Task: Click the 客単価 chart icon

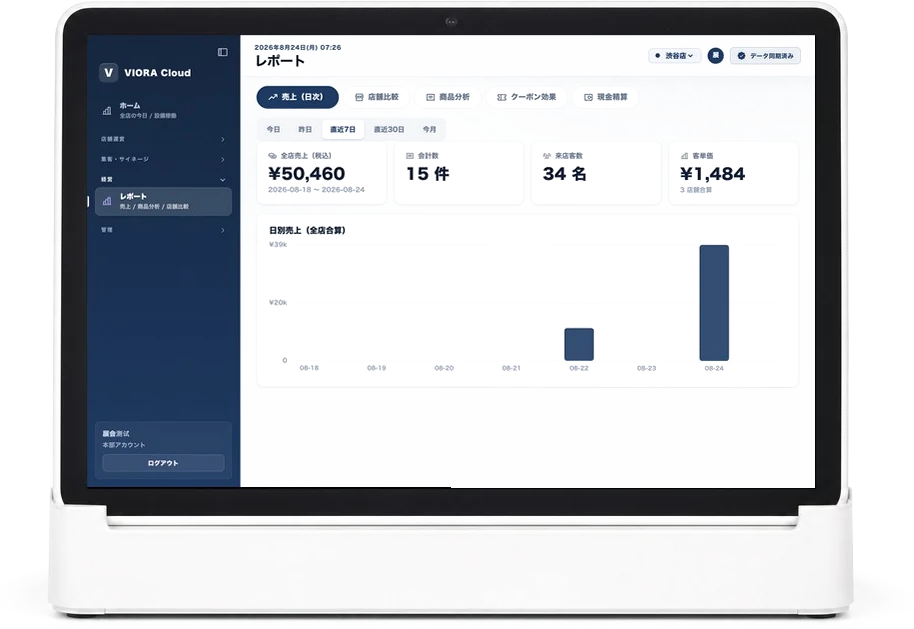Action: point(684,156)
